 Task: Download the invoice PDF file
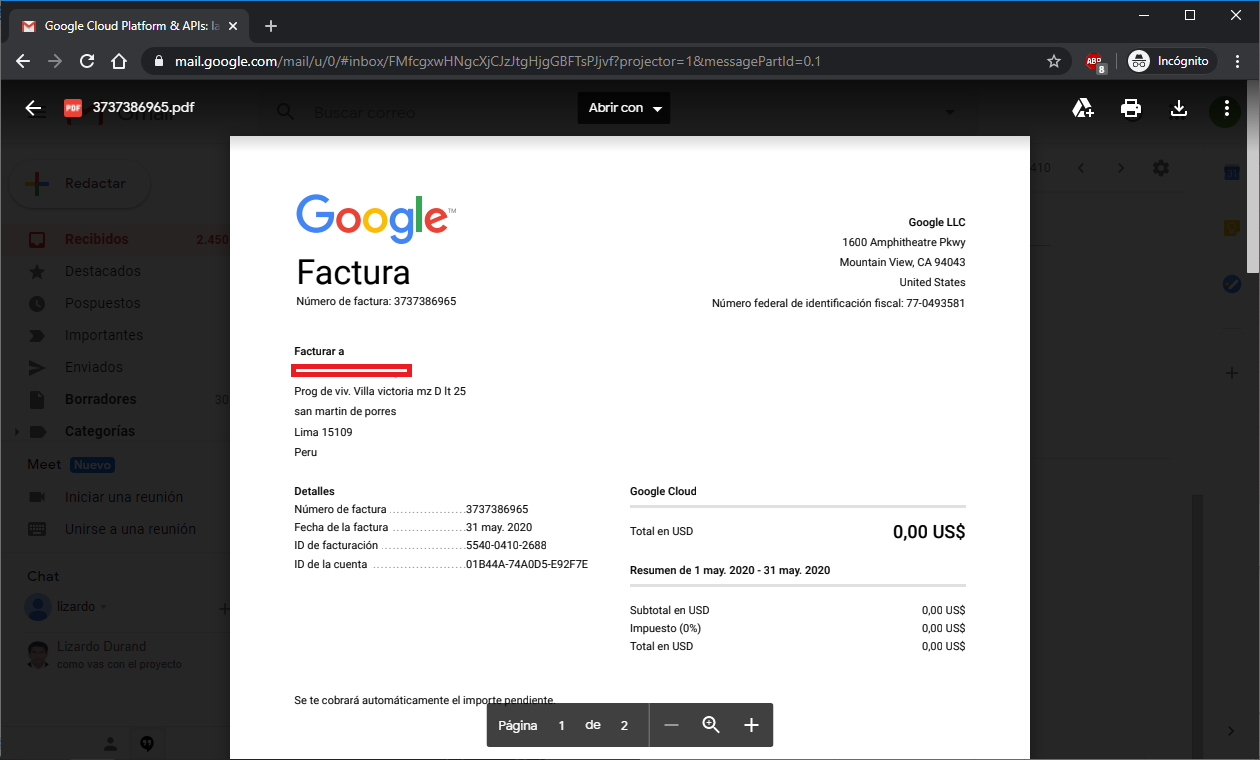click(1179, 108)
